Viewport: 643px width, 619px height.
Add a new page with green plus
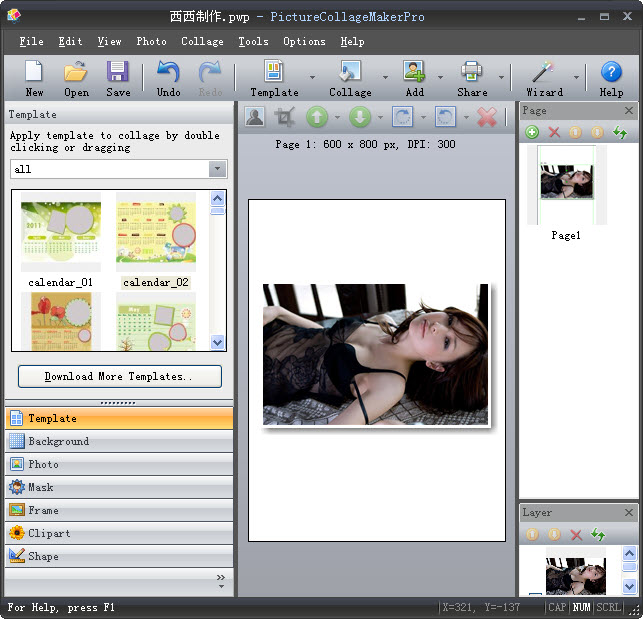point(532,132)
